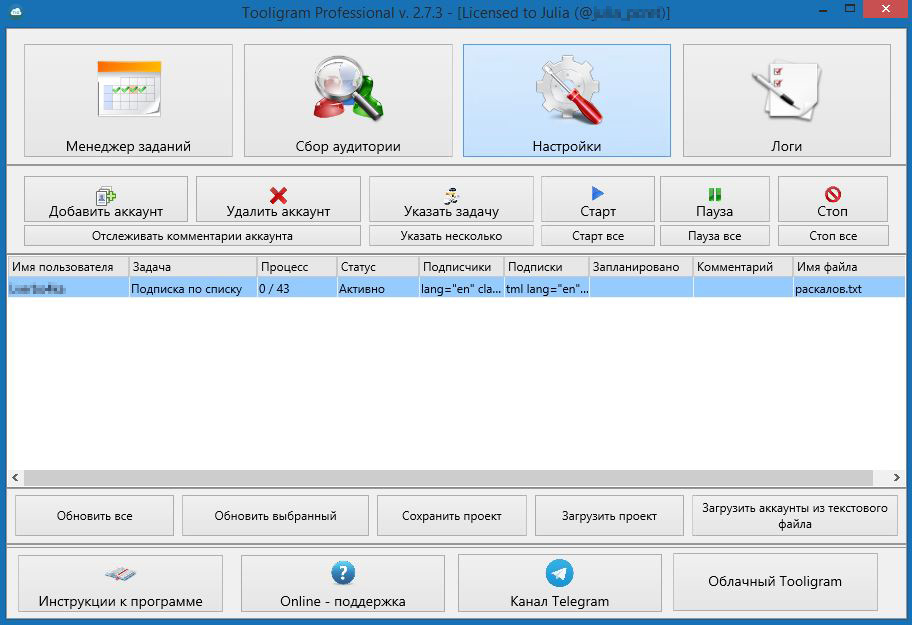Click the Пауза все button
Image resolution: width=912 pixels, height=625 pixels.
point(715,236)
